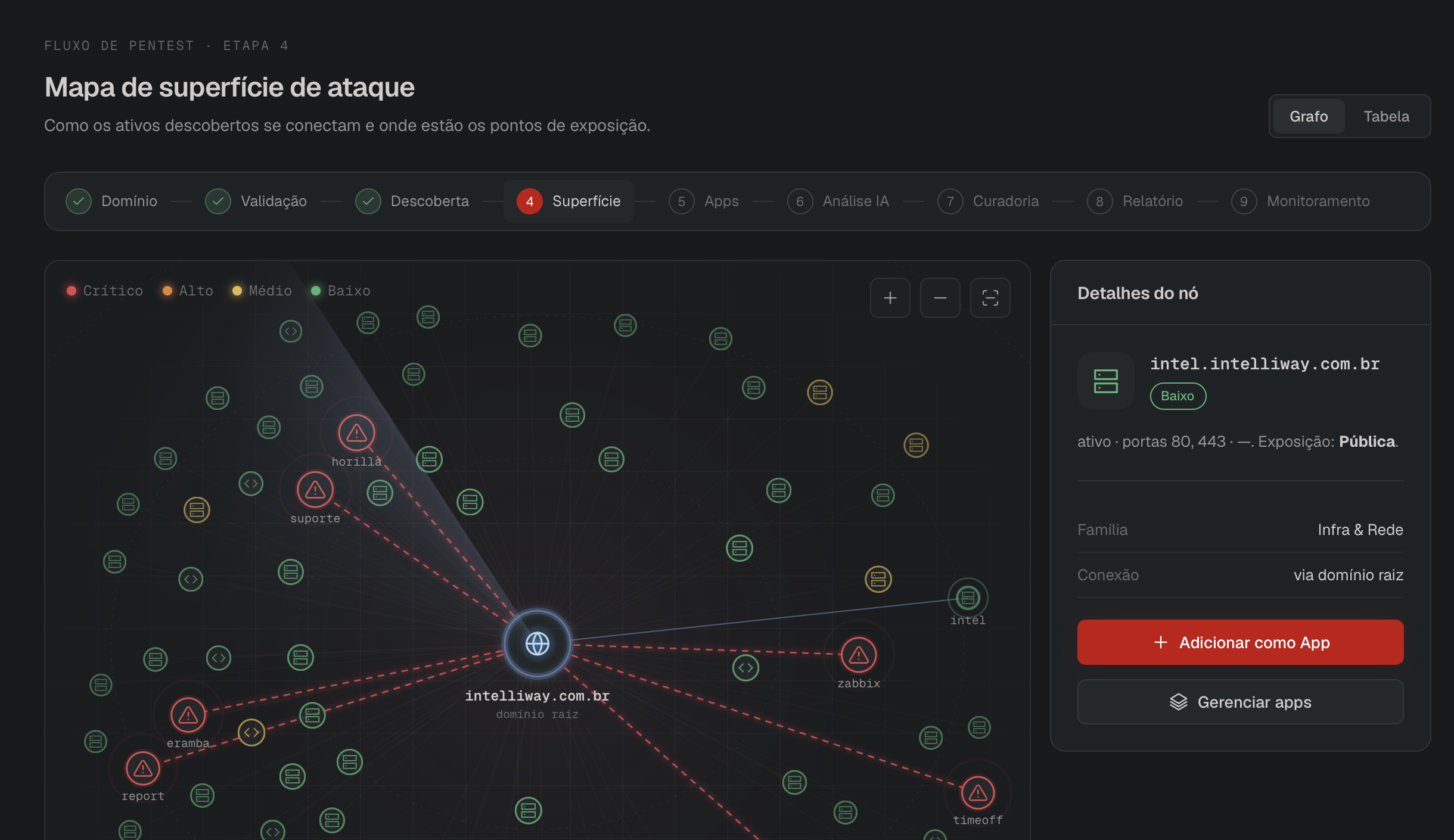Click the Baixo severity badge
This screenshot has height=840, width=1454.
tap(1178, 396)
